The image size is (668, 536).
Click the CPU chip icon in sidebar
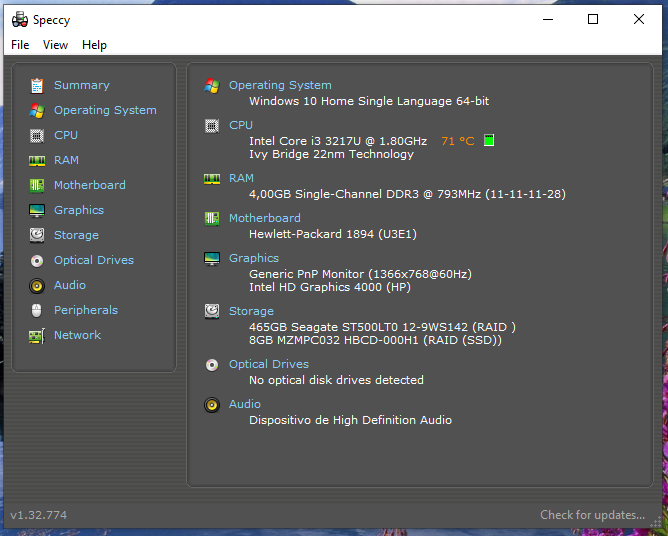click(x=37, y=136)
